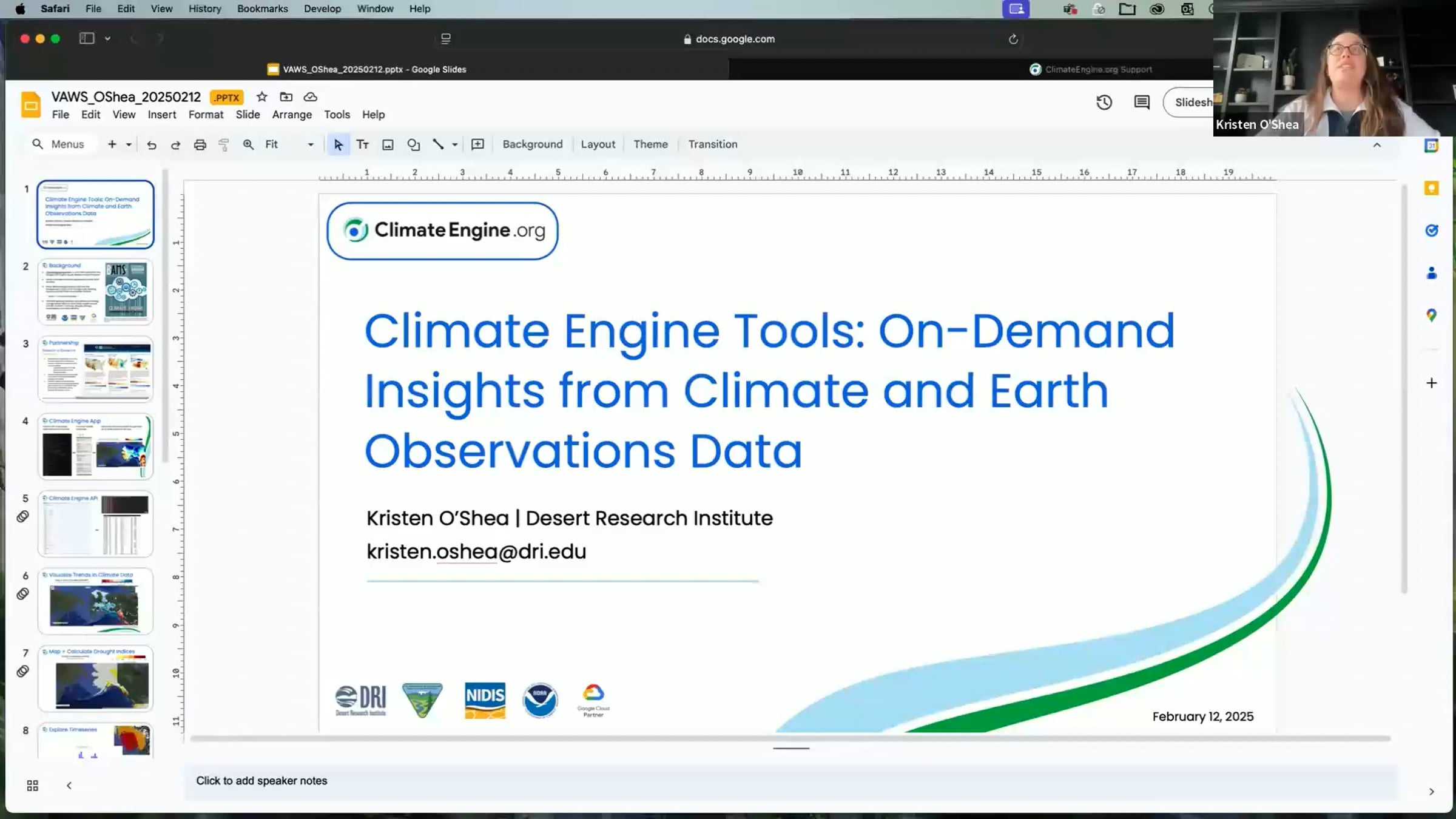Click the Theme button
1456x819 pixels.
(x=650, y=144)
